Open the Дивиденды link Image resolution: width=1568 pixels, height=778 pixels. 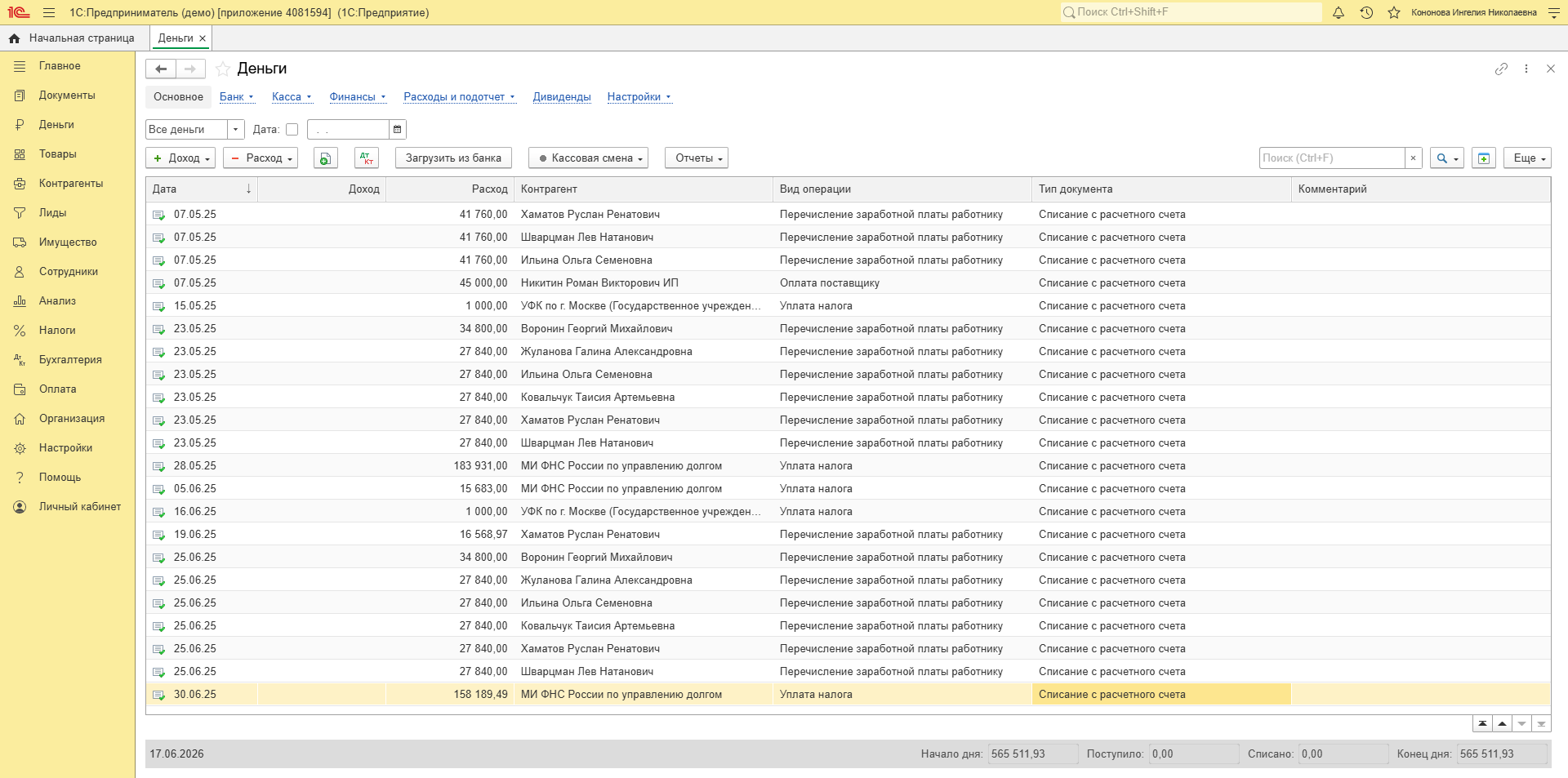(562, 96)
